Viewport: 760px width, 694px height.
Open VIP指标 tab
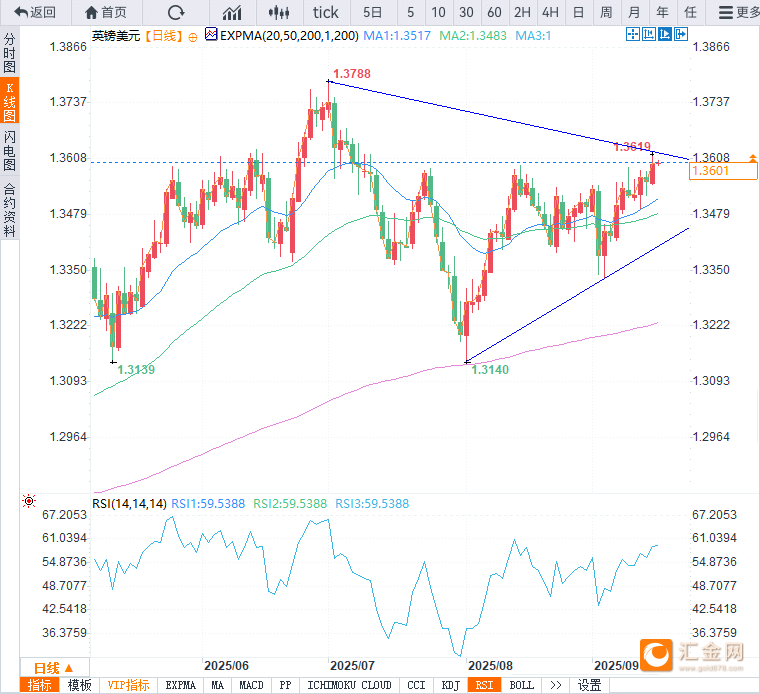(128, 685)
